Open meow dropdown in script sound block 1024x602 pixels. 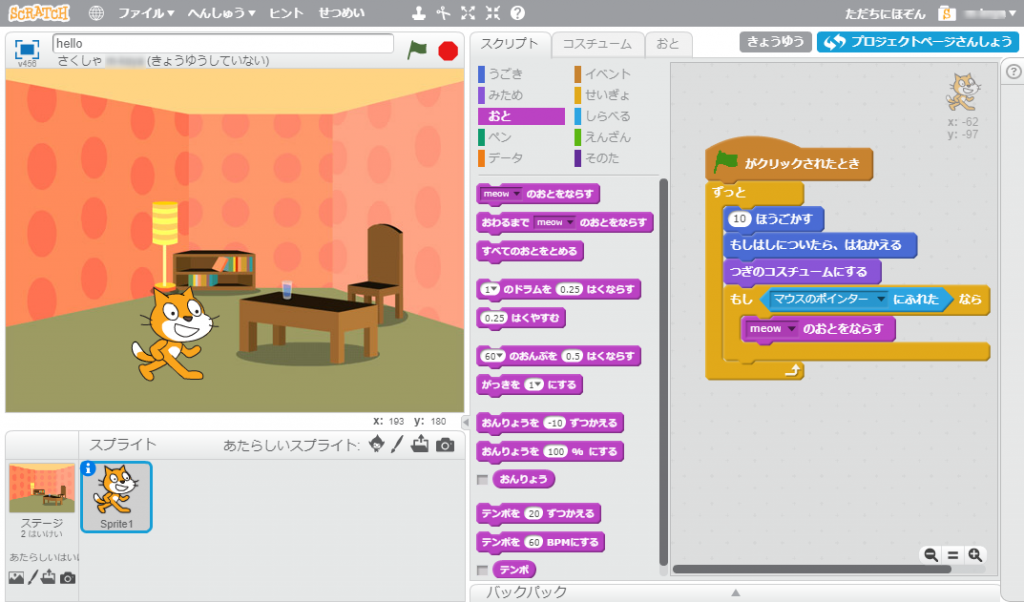click(792, 329)
